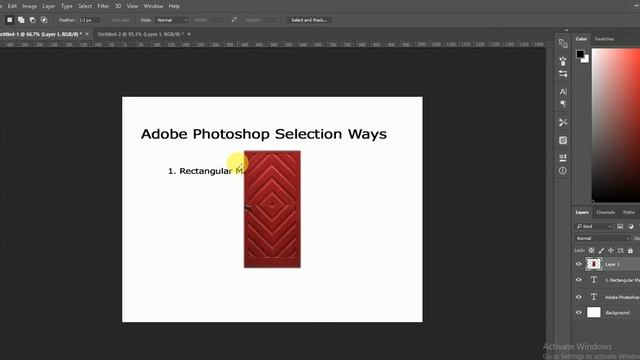The image size is (640, 360).
Task: Open the Image menu
Action: pos(29,6)
